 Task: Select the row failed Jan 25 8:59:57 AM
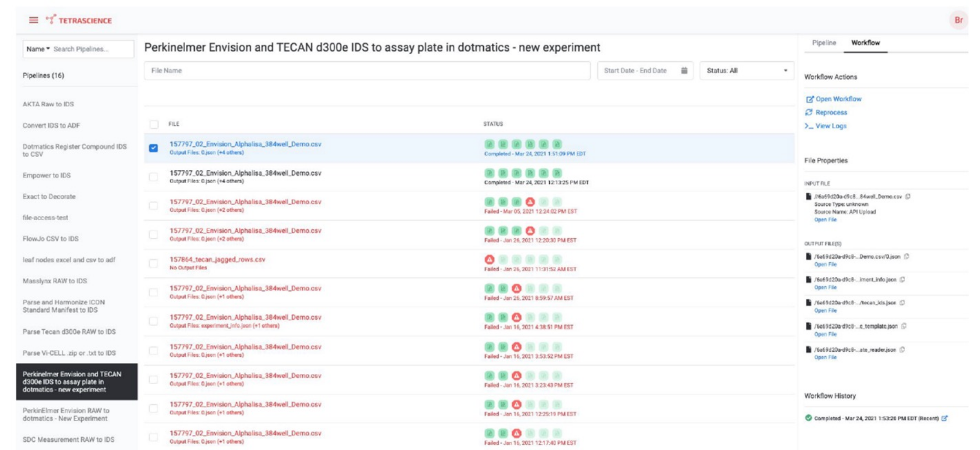point(154,292)
